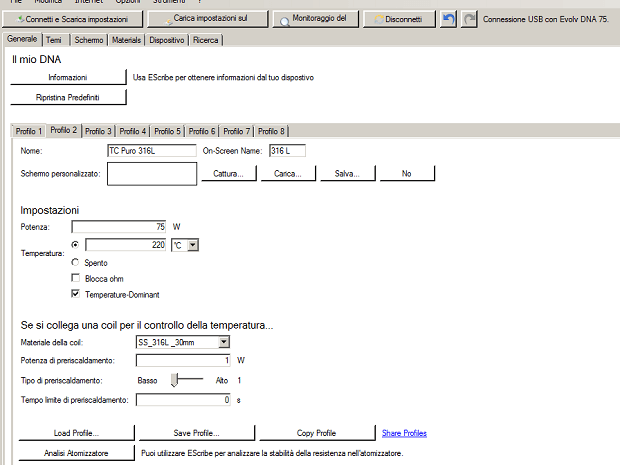
Task: Open the Profilo 6 tab
Action: point(202,131)
